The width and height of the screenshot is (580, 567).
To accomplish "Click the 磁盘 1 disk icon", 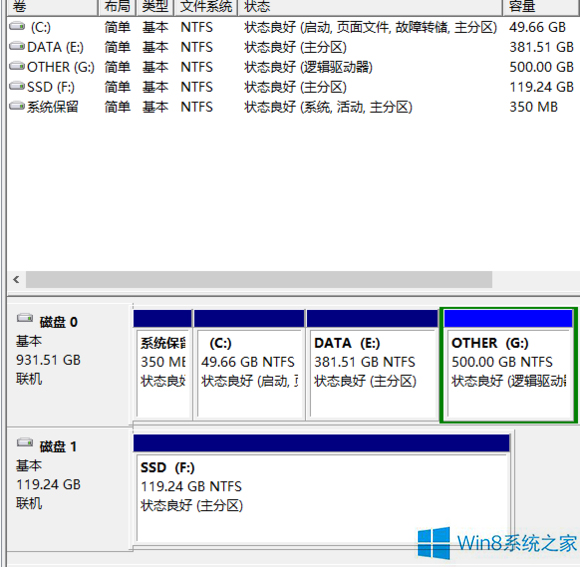I will [x=25, y=442].
